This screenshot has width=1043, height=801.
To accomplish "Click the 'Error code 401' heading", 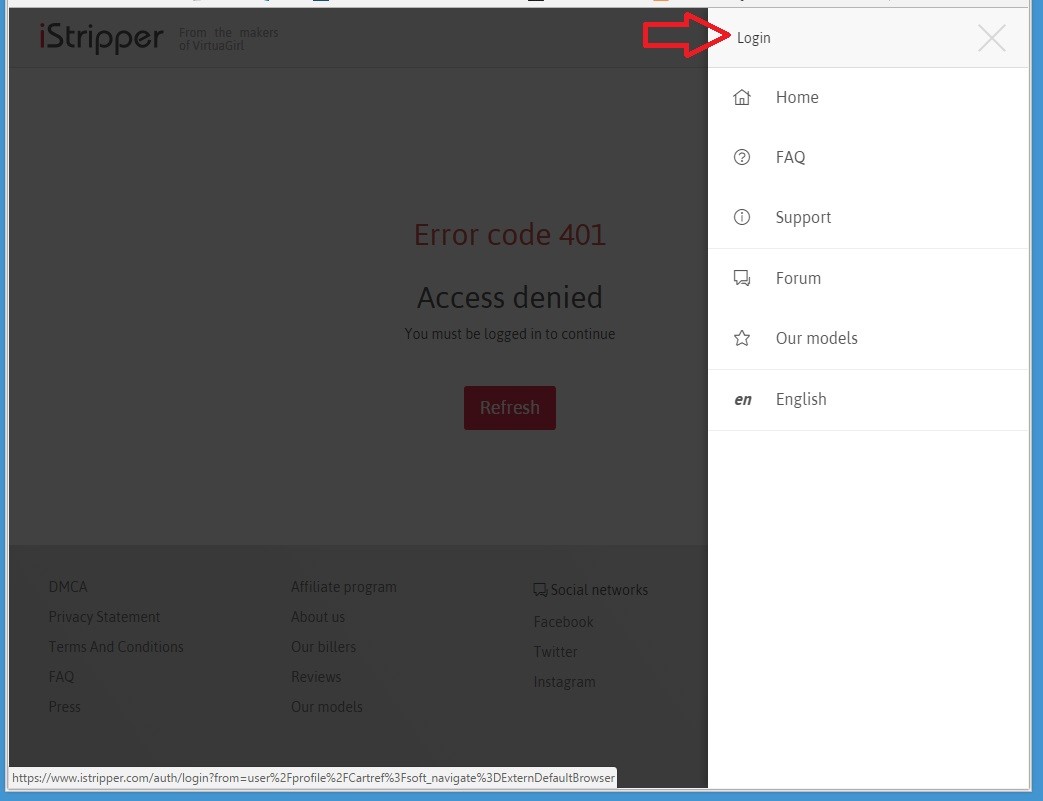I will click(510, 235).
